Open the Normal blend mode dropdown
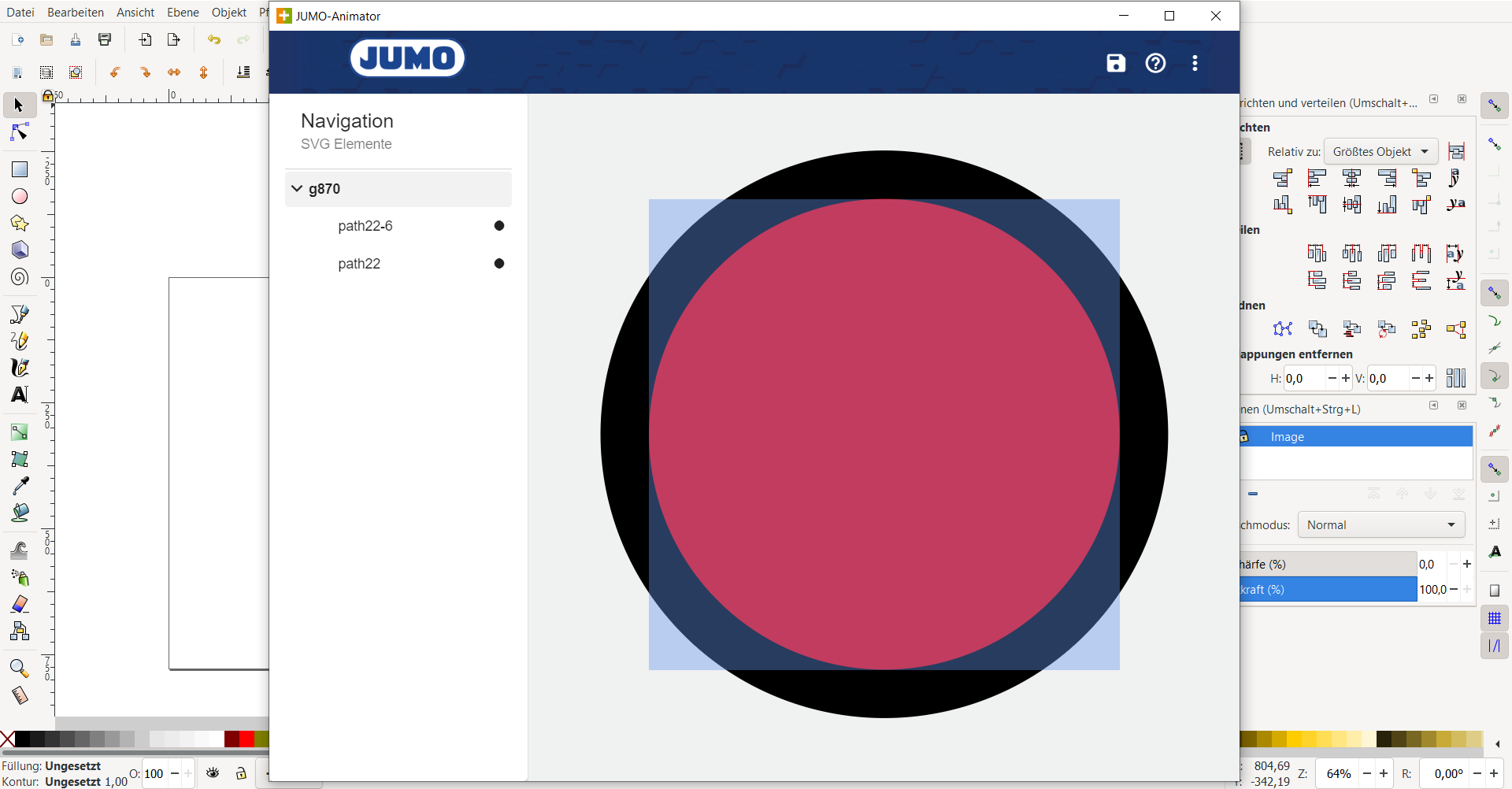The height and width of the screenshot is (789, 1512). click(1380, 525)
